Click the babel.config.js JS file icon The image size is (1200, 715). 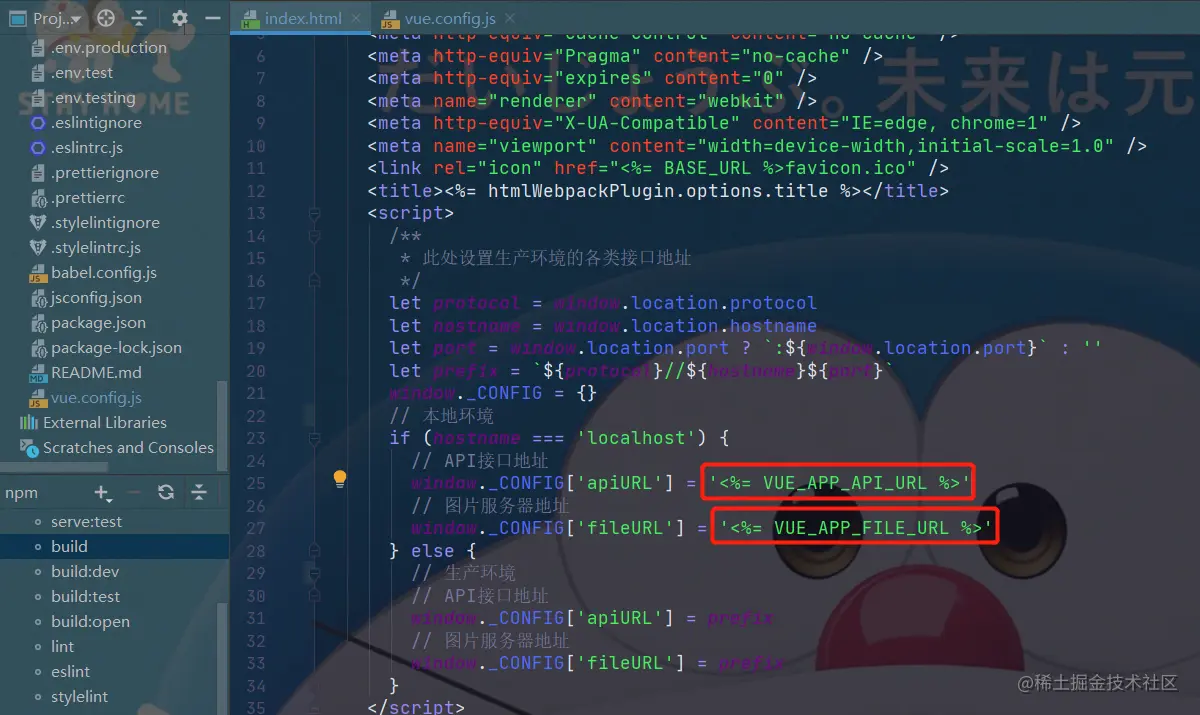point(38,273)
